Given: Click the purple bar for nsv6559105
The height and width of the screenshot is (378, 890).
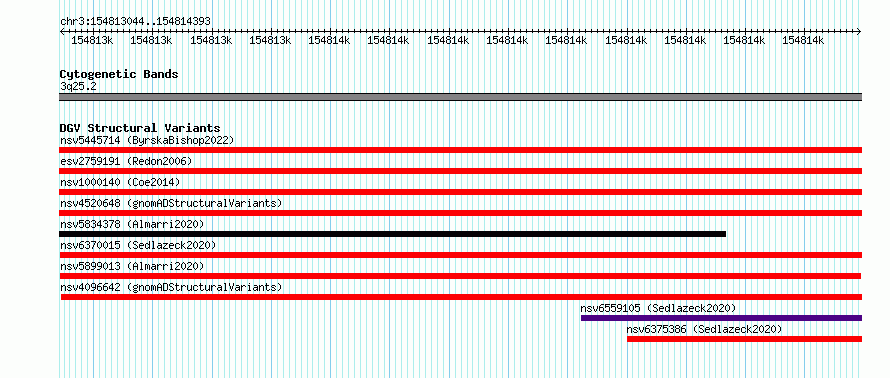Looking at the screenshot, I should pyautogui.click(x=721, y=318).
